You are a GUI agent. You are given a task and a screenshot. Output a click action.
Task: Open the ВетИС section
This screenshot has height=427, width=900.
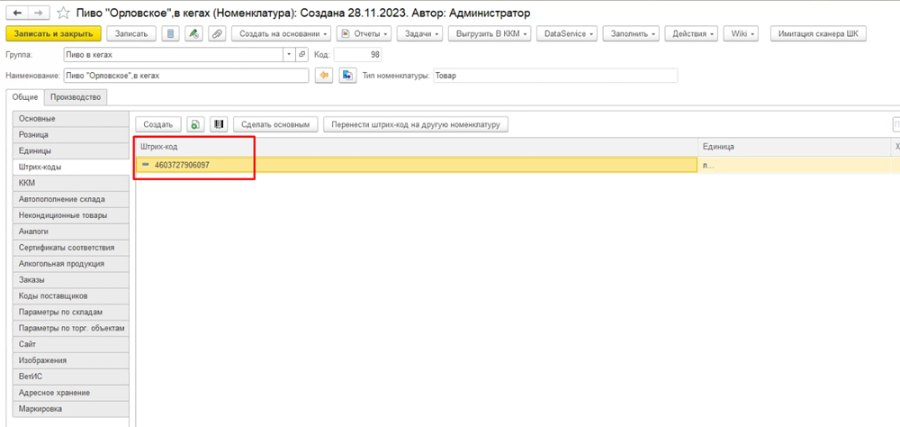click(x=70, y=376)
